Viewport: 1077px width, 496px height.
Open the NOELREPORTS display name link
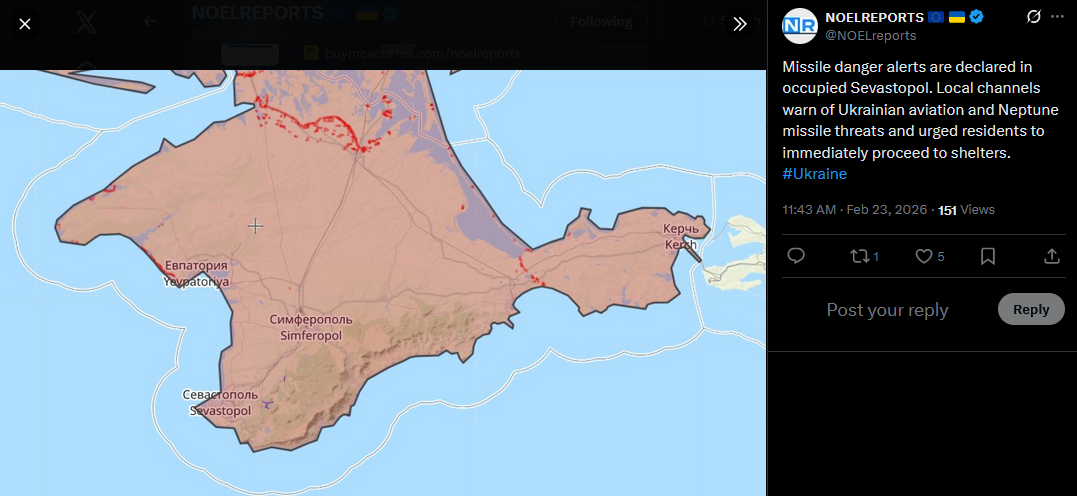(874, 18)
